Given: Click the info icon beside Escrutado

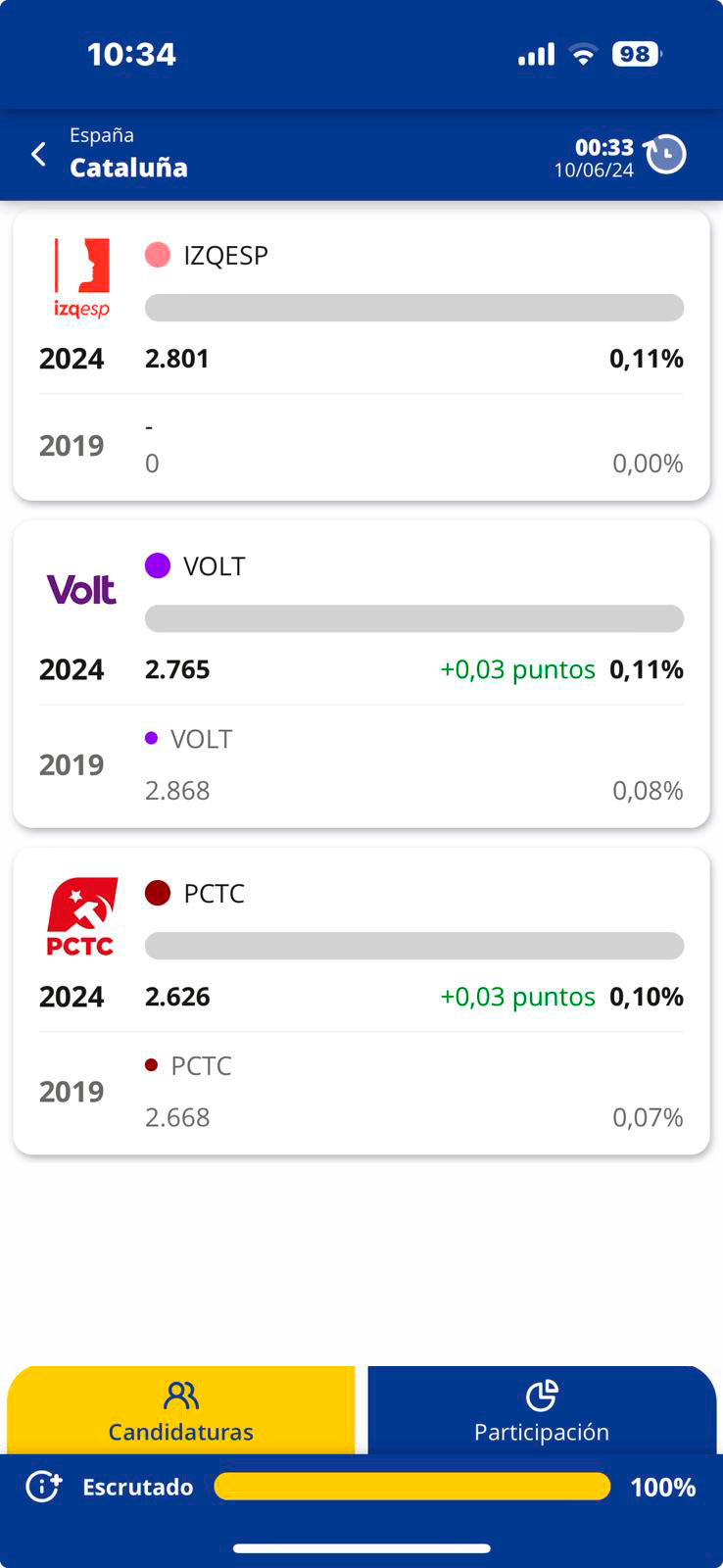Looking at the screenshot, I should (44, 1486).
